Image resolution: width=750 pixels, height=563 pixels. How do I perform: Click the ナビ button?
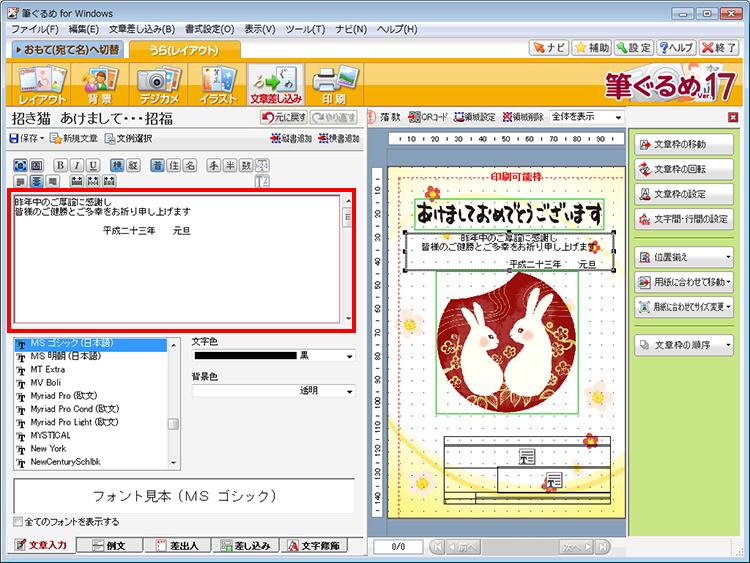pos(549,48)
